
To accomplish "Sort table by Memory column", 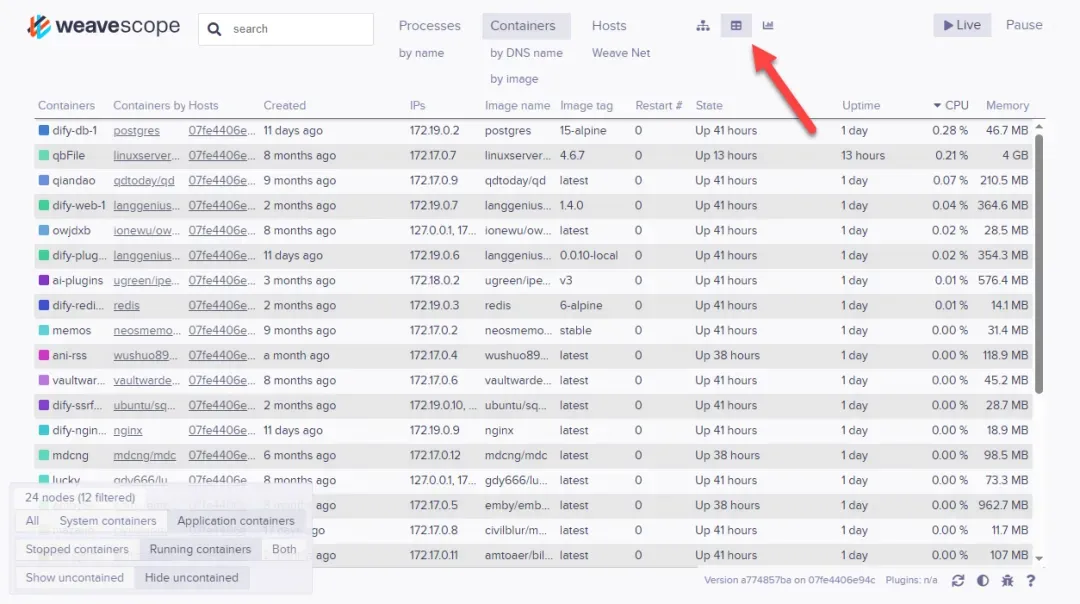I will [x=1007, y=105].
